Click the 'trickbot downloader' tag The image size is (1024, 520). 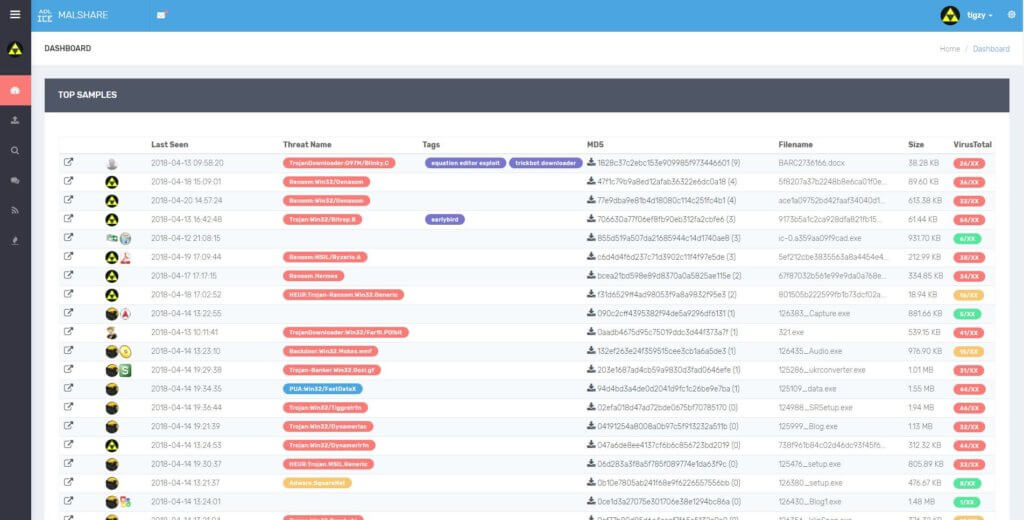[545, 162]
